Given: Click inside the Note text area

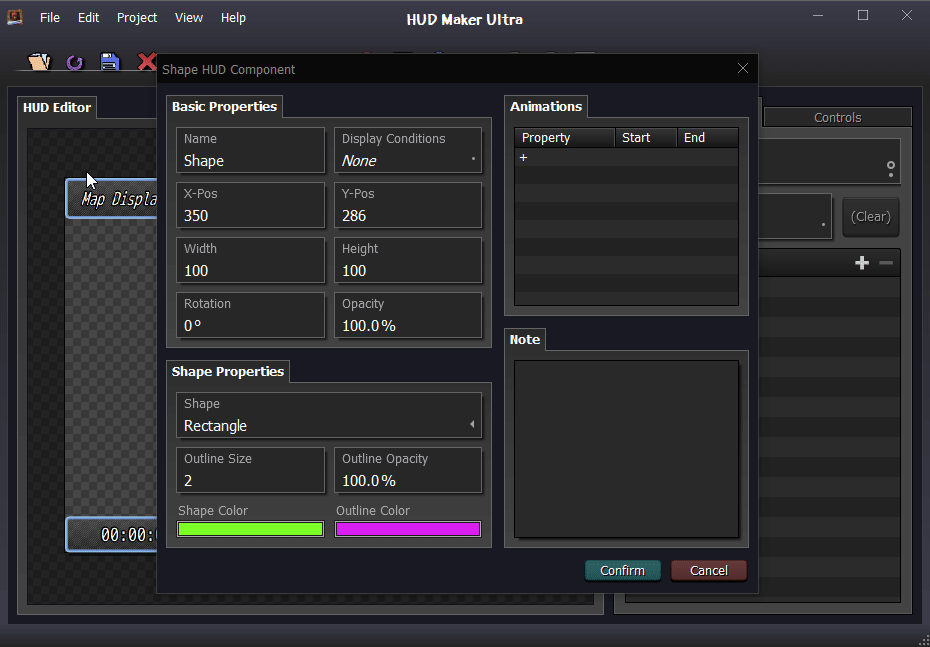Looking at the screenshot, I should click(x=626, y=449).
